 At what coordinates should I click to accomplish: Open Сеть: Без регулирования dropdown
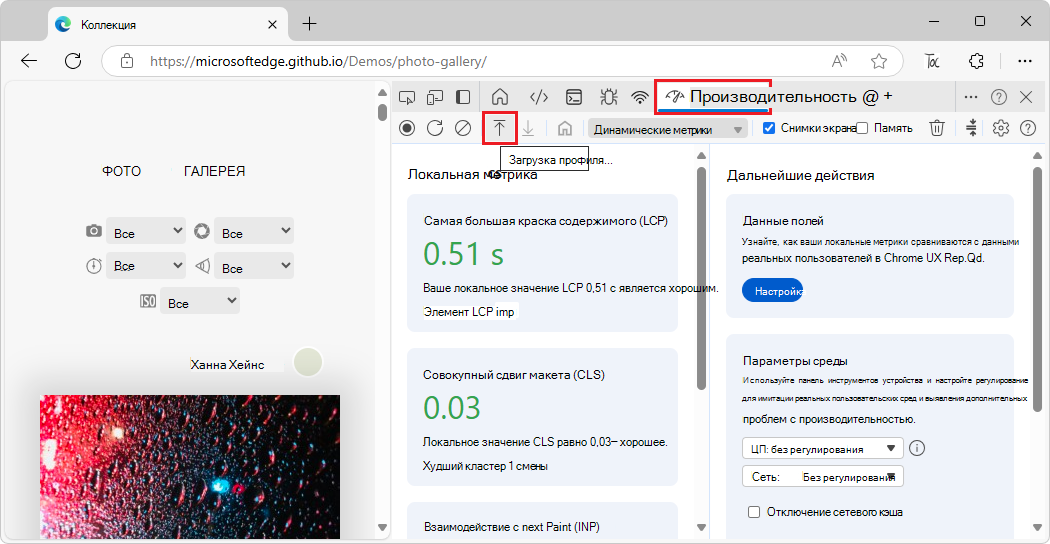pyautogui.click(x=823, y=476)
